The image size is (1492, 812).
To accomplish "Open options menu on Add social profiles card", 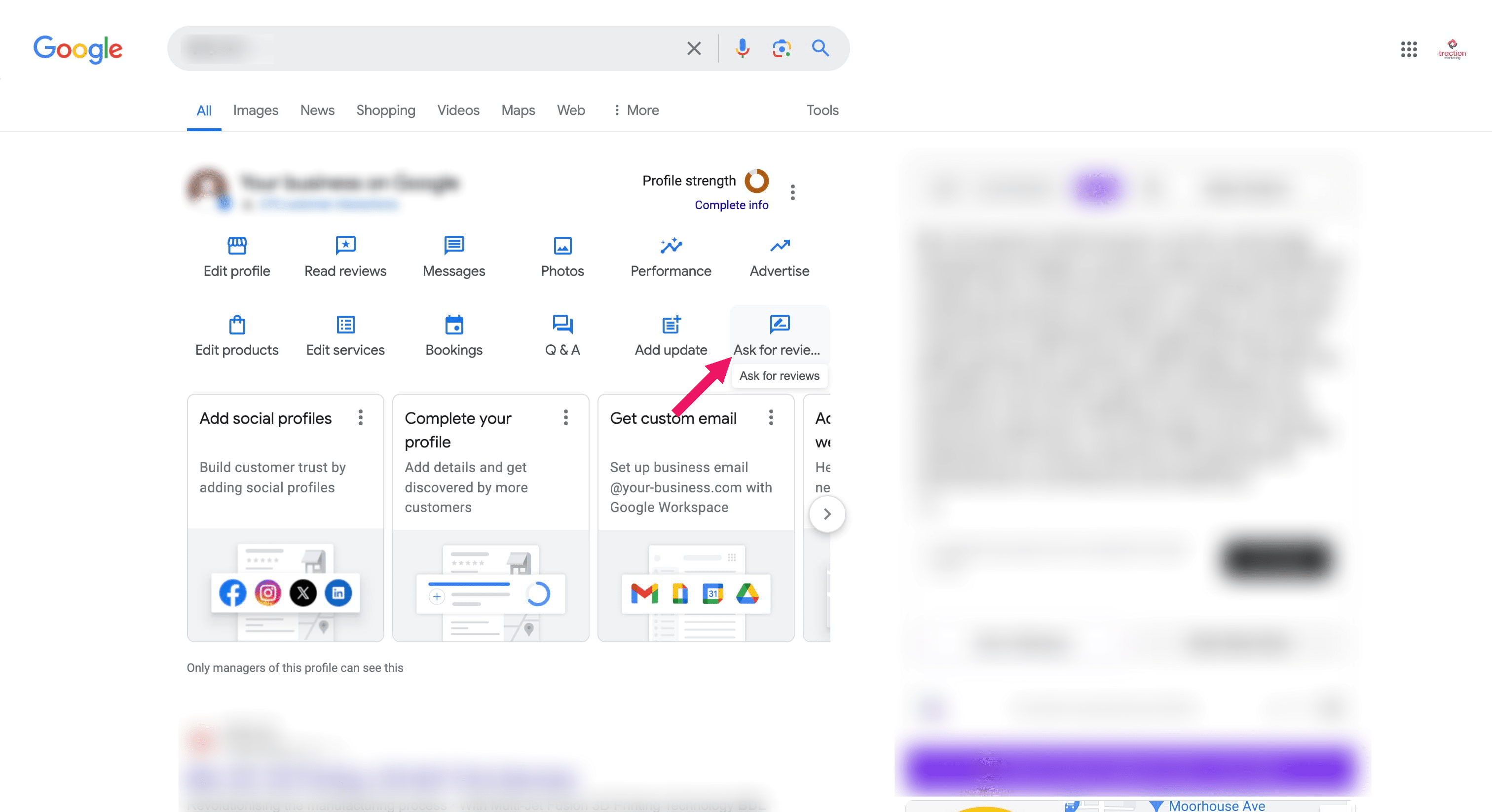I will pyautogui.click(x=360, y=417).
